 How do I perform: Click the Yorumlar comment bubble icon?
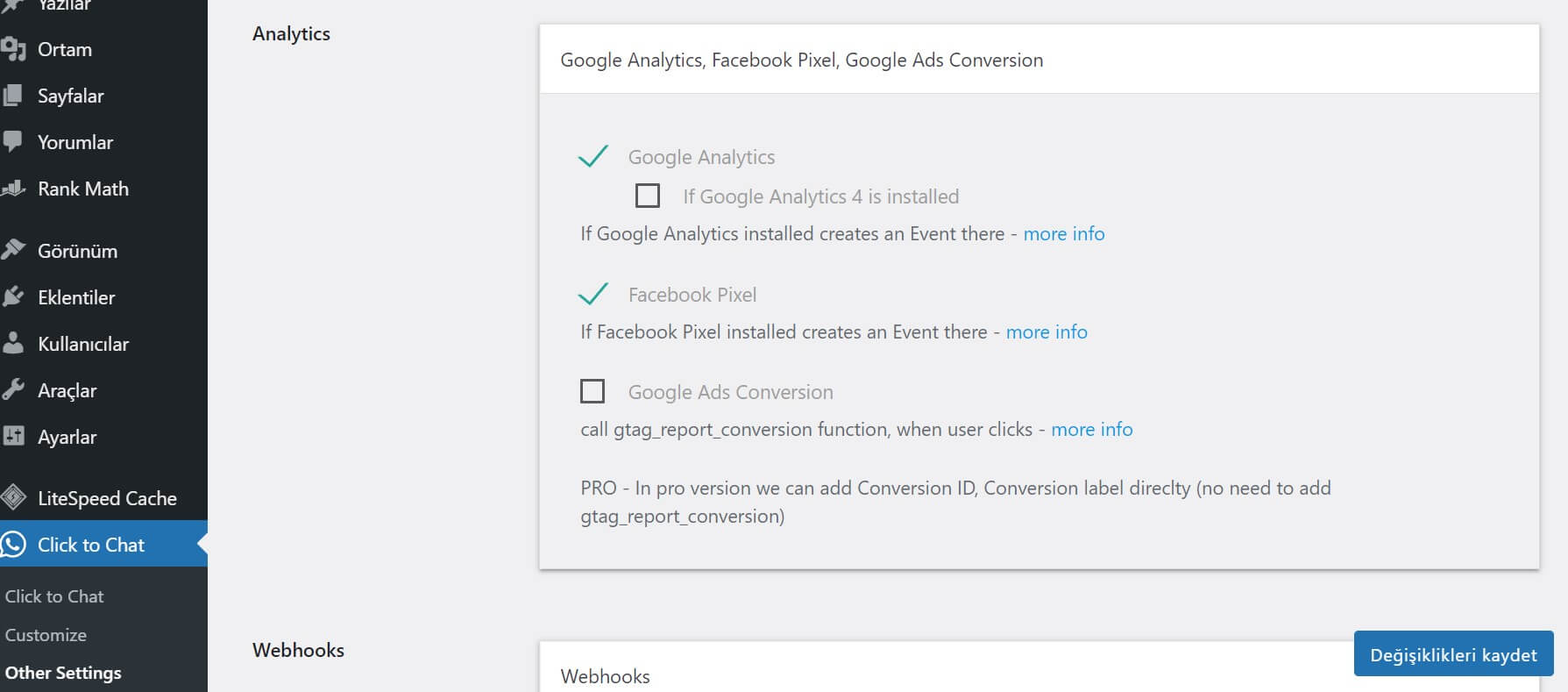[13, 141]
